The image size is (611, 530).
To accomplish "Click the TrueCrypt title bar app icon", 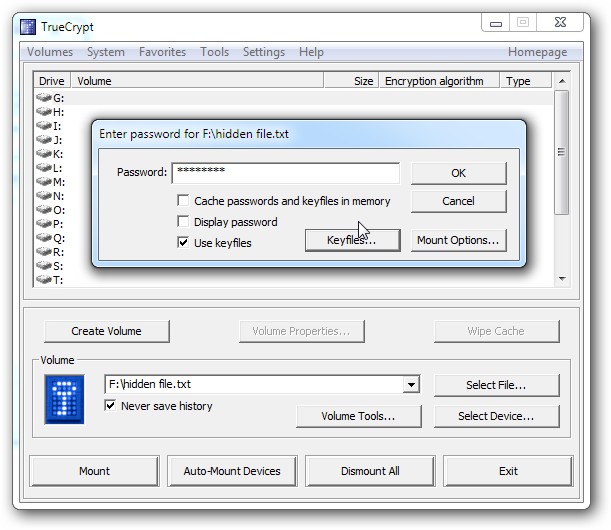I will [28, 27].
